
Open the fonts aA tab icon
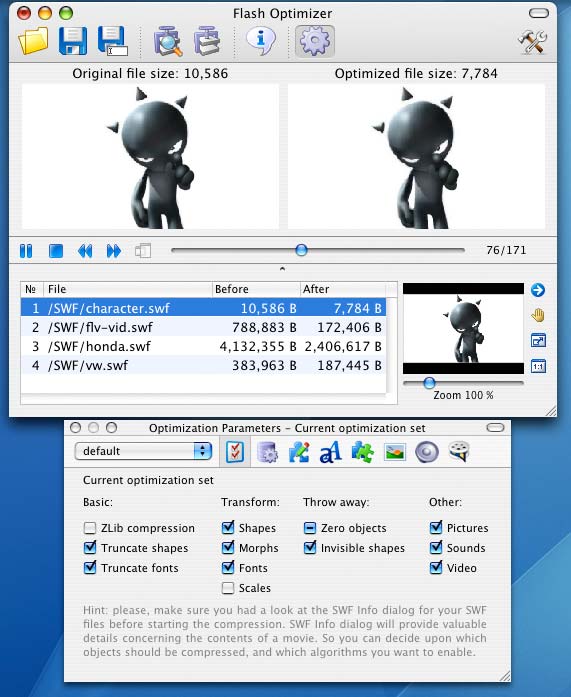pyautogui.click(x=331, y=452)
